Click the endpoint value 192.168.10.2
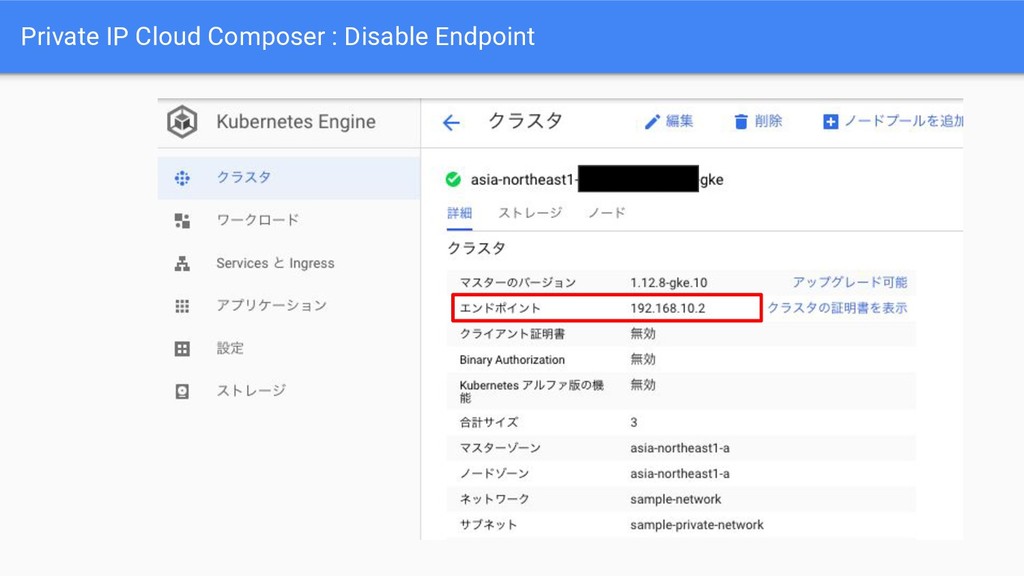The height and width of the screenshot is (576, 1024). coord(667,308)
